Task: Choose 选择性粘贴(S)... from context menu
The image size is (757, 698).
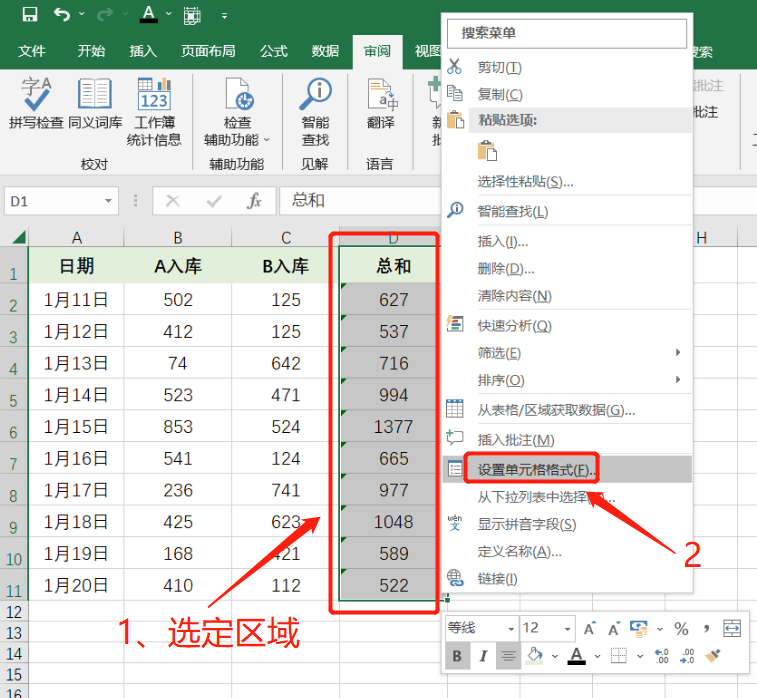Action: point(567,181)
